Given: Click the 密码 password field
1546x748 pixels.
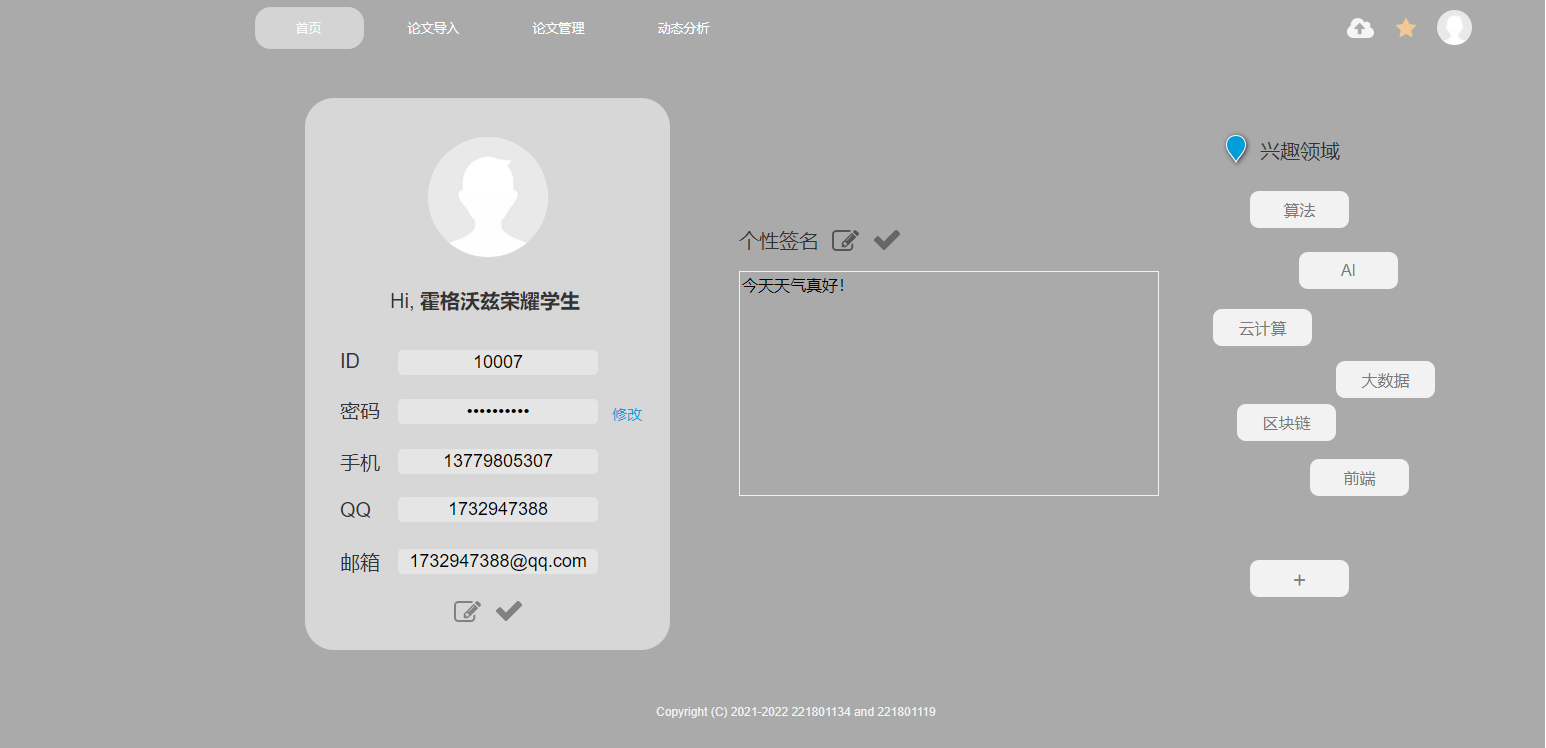Looking at the screenshot, I should coord(498,411).
